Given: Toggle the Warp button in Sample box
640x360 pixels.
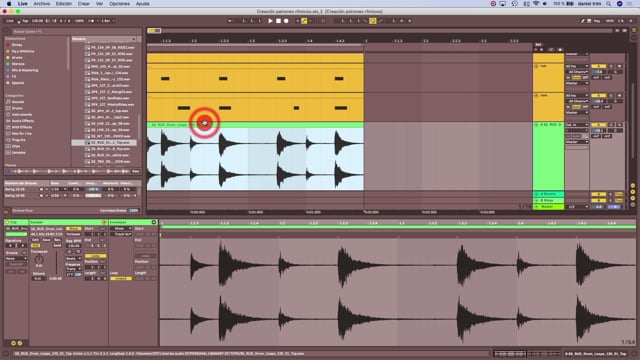Looking at the screenshot, I should 73,229.
